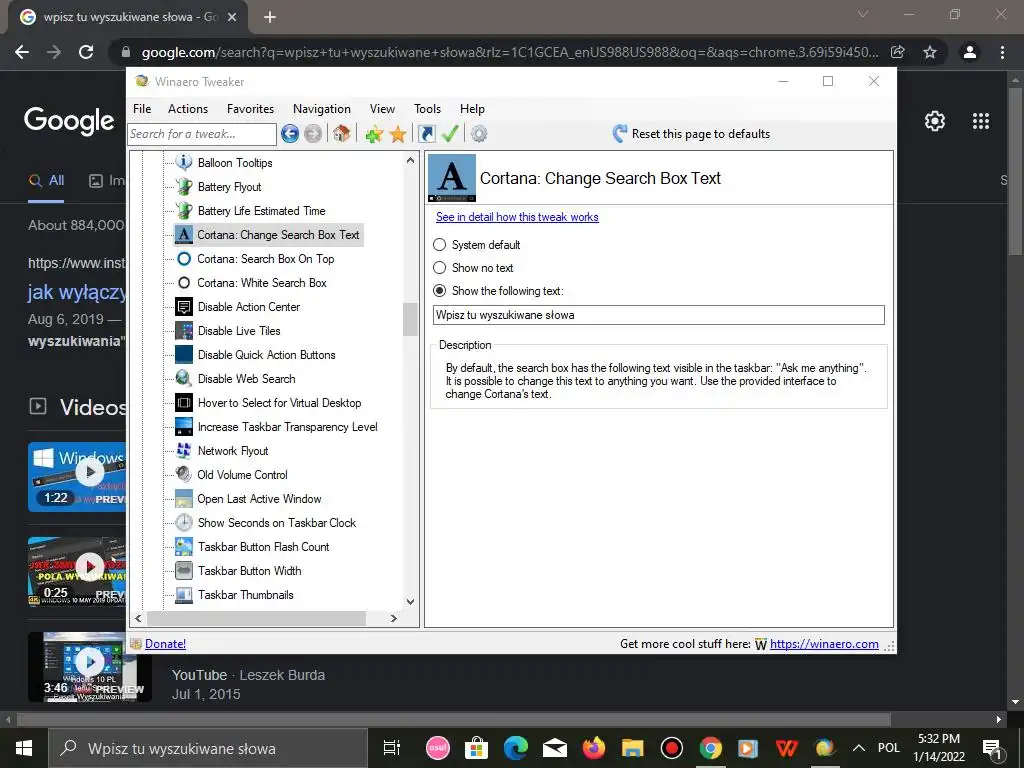Select Open Last Active Window tweak
This screenshot has height=768, width=1024.
[259, 499]
